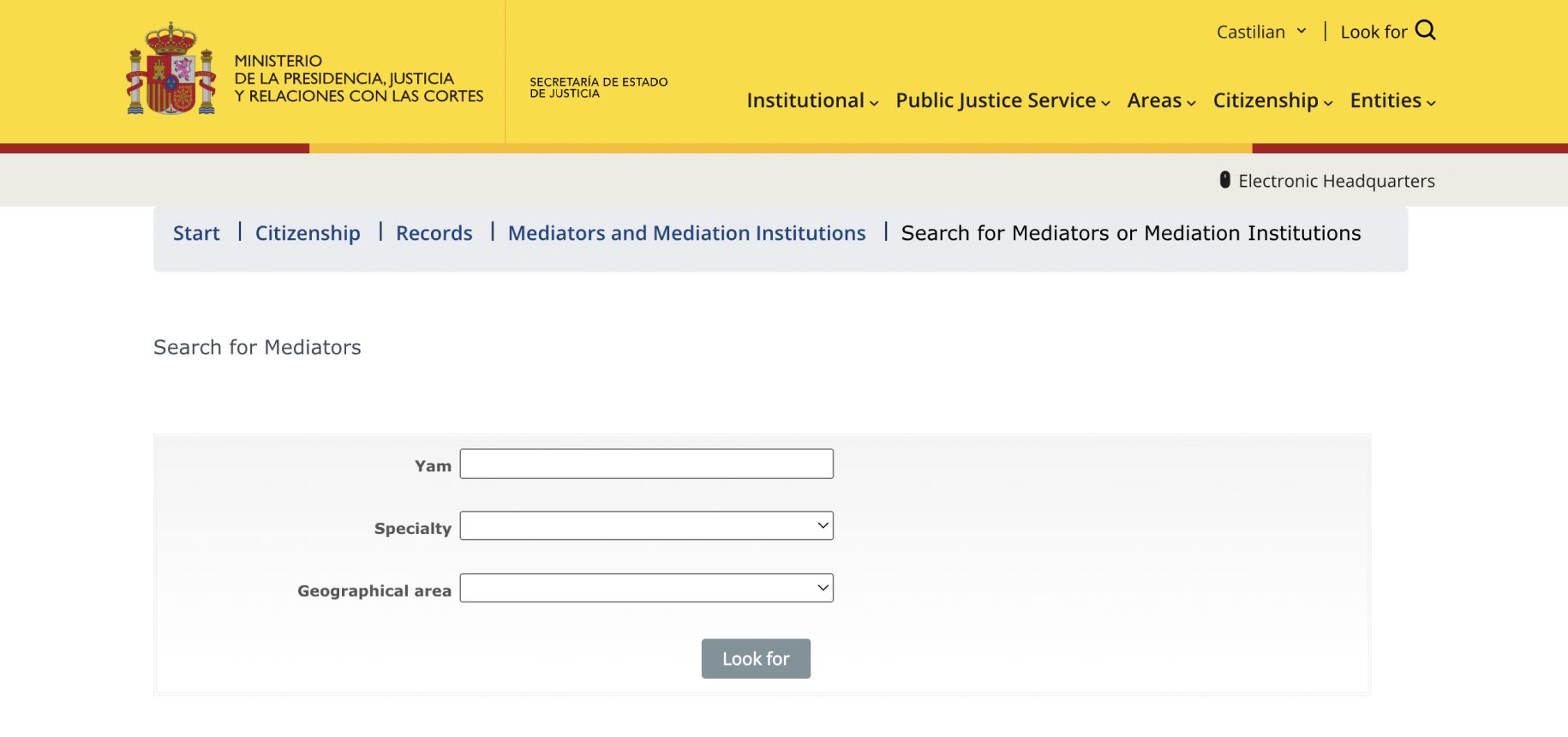Screen dimensions: 1568x737
Task: Click the Electronic Headquarters mouse icon
Action: [x=1224, y=180]
